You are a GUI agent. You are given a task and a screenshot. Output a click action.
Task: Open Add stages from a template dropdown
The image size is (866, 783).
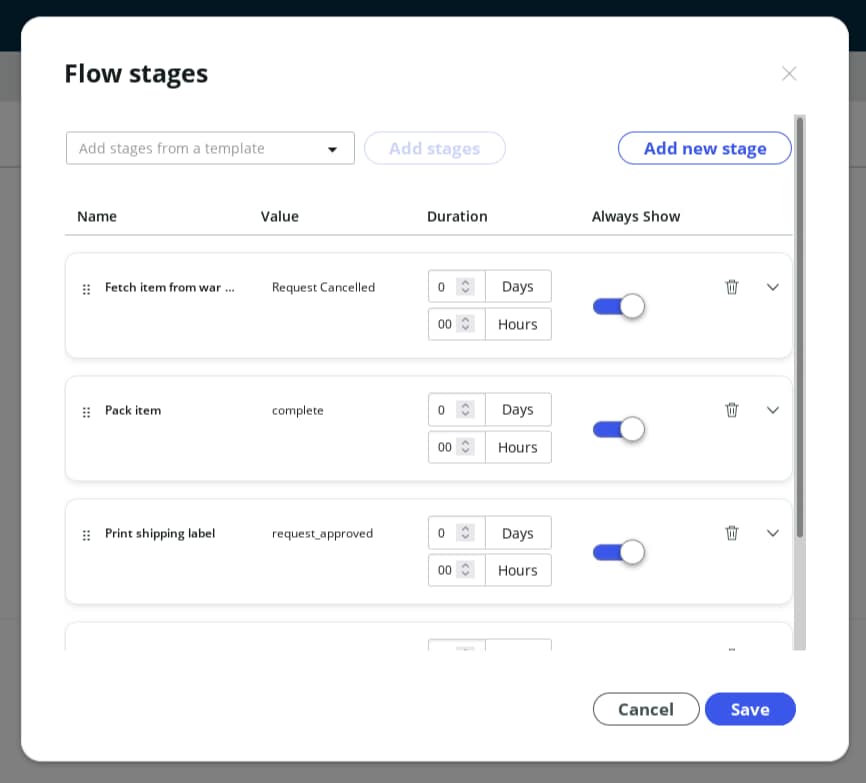click(210, 148)
